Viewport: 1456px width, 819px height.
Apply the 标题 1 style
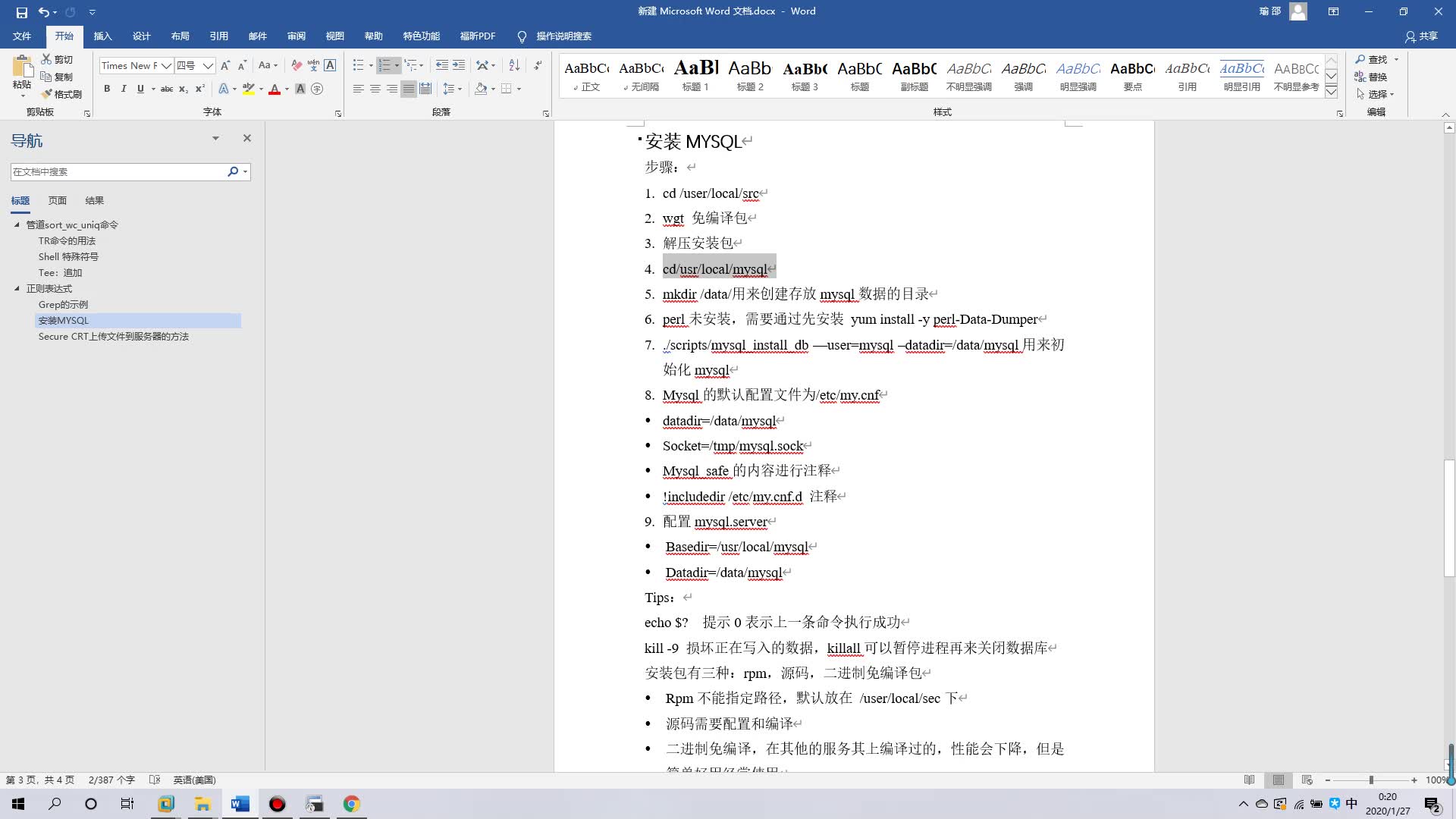click(695, 75)
